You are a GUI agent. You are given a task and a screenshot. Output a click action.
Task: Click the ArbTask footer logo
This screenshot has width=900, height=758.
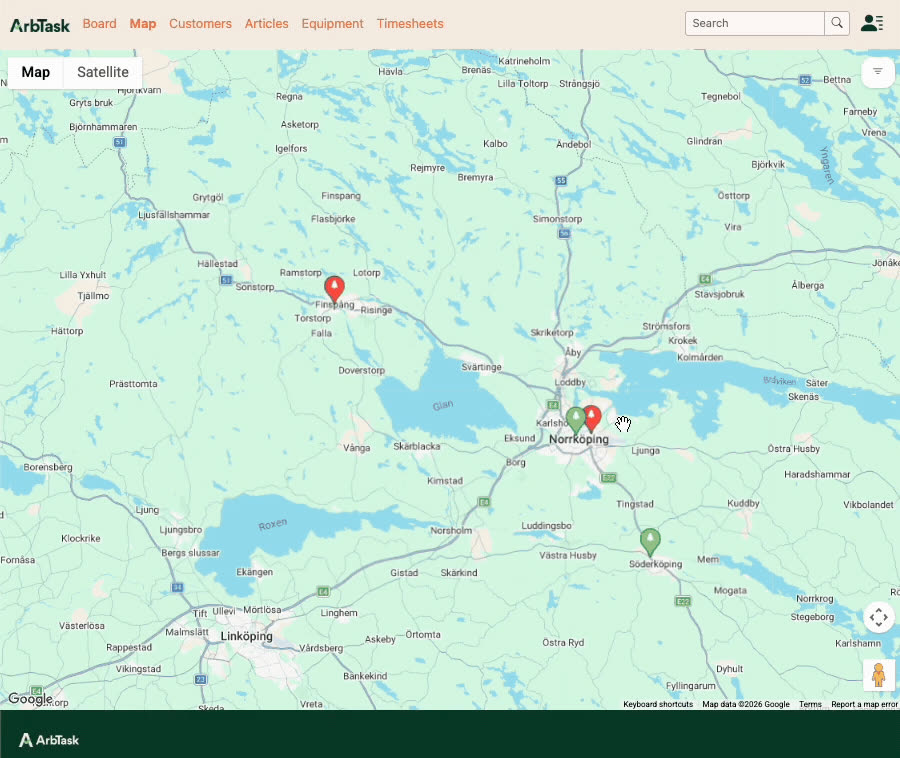pos(49,740)
